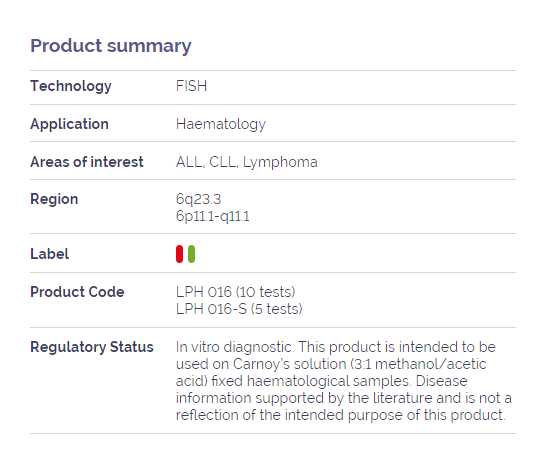Click the Region row label
Screen dimensions: 537x468
tap(54, 199)
